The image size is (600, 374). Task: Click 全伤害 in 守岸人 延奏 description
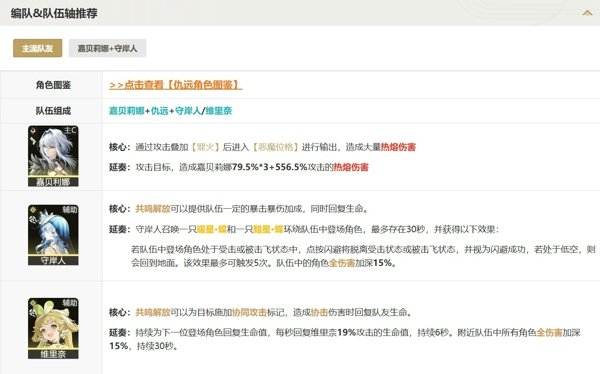pos(342,263)
